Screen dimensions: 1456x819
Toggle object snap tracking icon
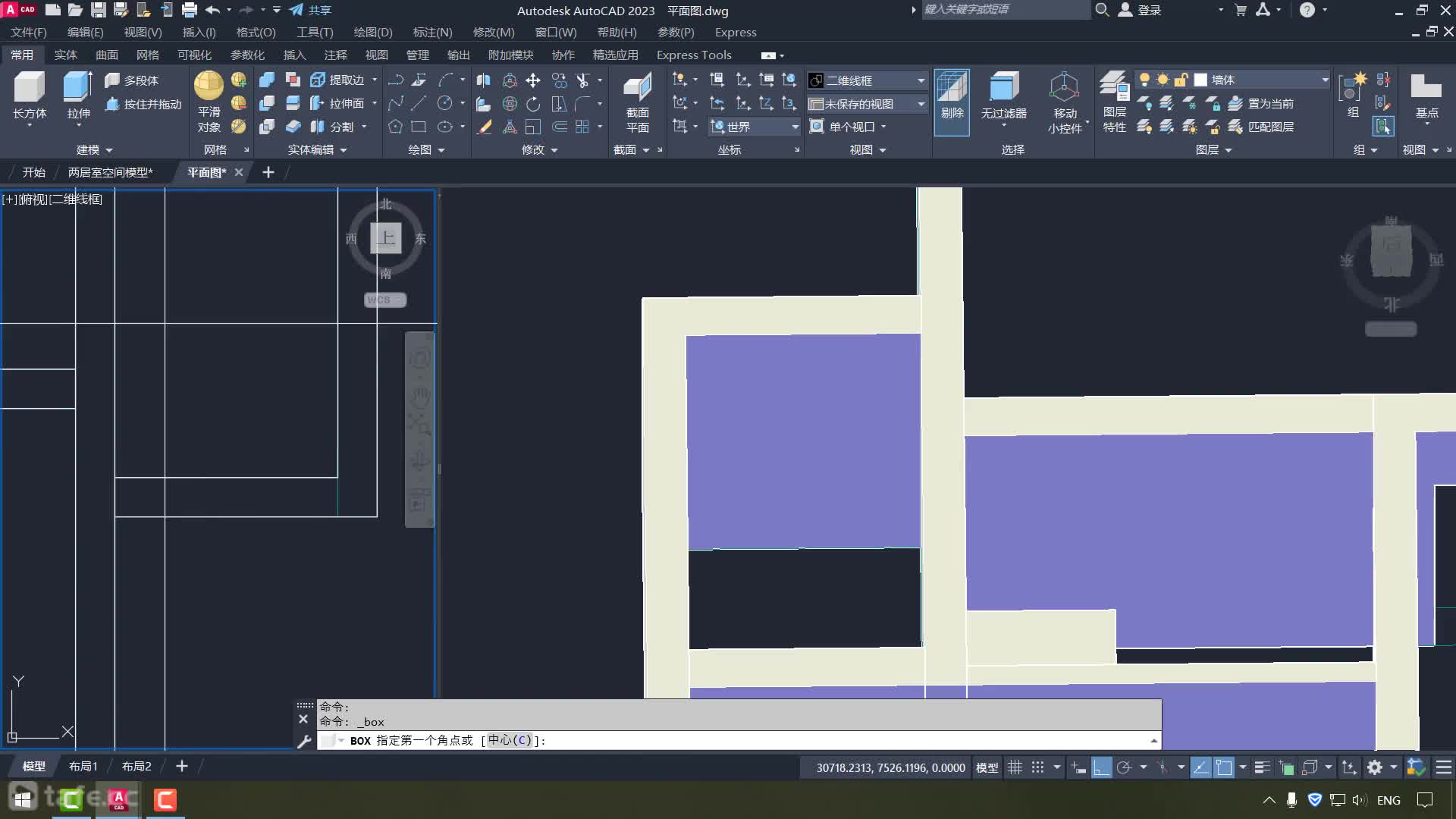pyautogui.click(x=1200, y=767)
